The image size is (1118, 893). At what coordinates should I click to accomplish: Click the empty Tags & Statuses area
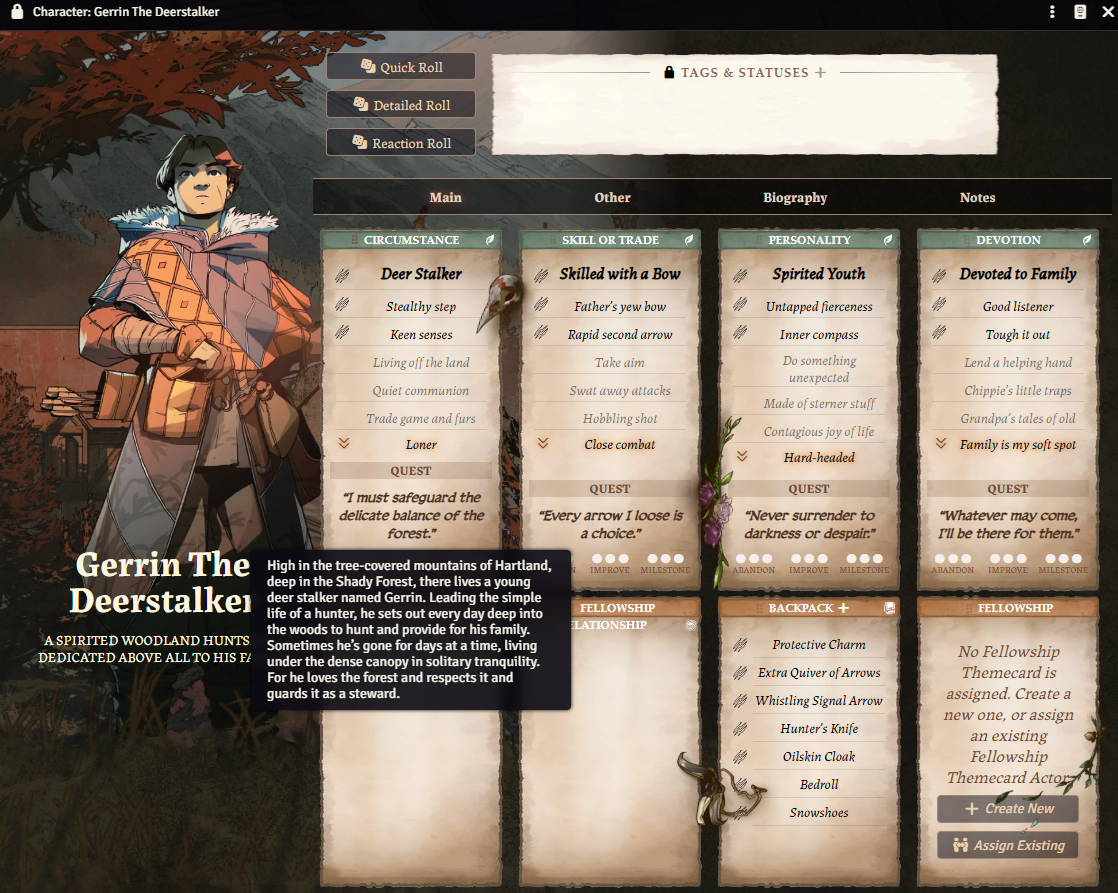744,114
